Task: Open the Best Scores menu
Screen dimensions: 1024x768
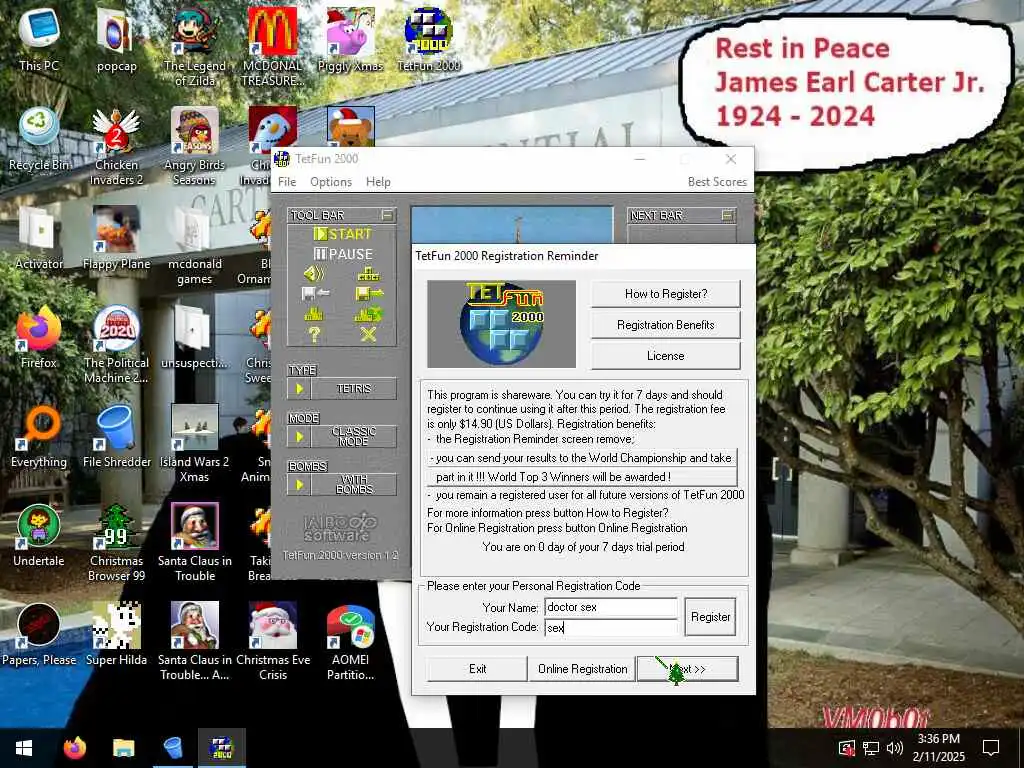Action: pos(717,182)
